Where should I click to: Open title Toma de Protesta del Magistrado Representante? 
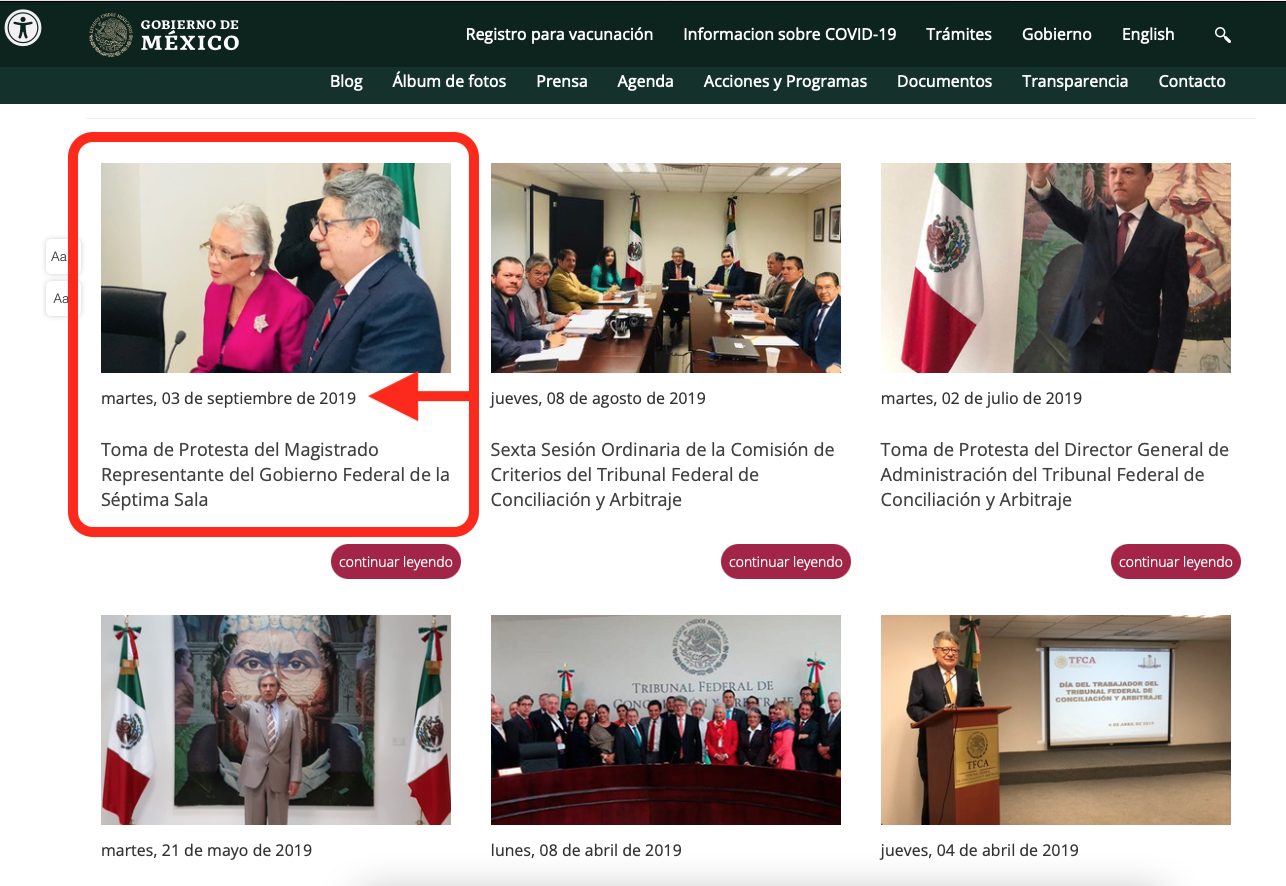coord(275,475)
